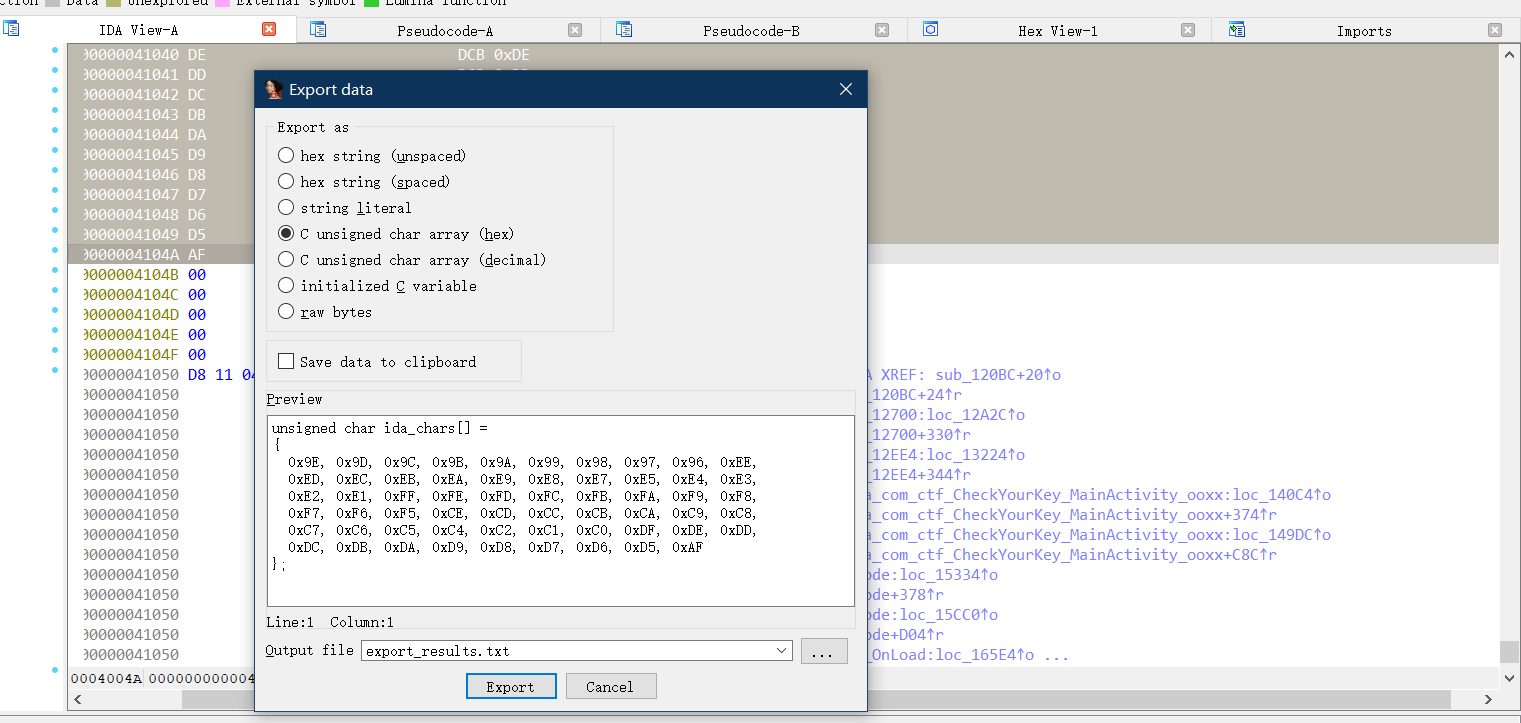Viewport: 1521px width, 723px height.
Task: Choose initialized C variable option
Action: [286, 286]
